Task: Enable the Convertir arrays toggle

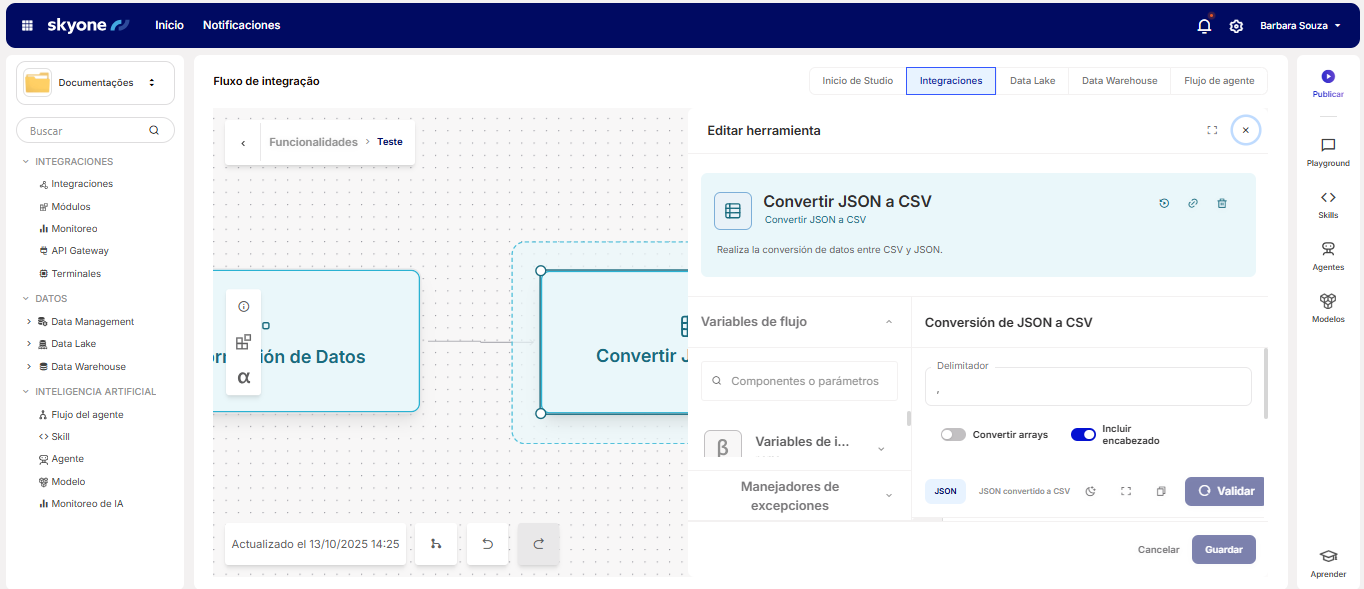Action: tap(953, 435)
